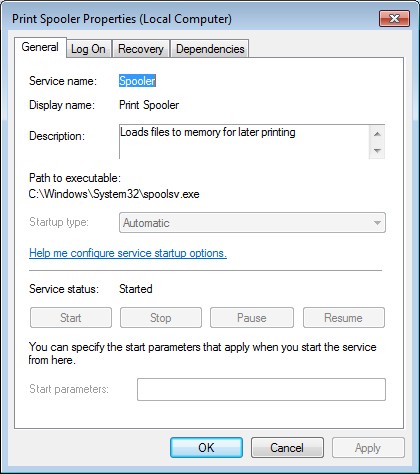Image resolution: width=420 pixels, height=474 pixels.
Task: Focus the Start parameters input field
Action: click(x=261, y=389)
